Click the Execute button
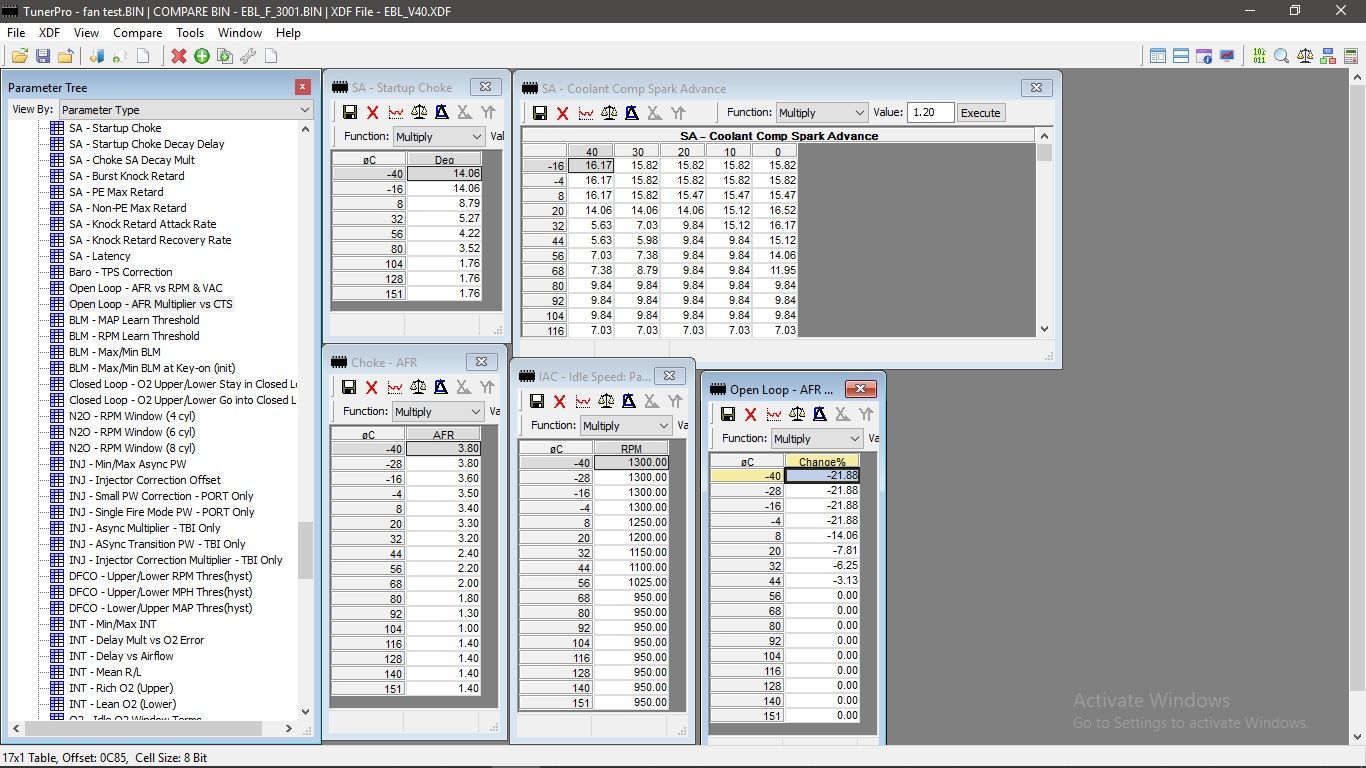This screenshot has width=1366, height=768. click(980, 113)
